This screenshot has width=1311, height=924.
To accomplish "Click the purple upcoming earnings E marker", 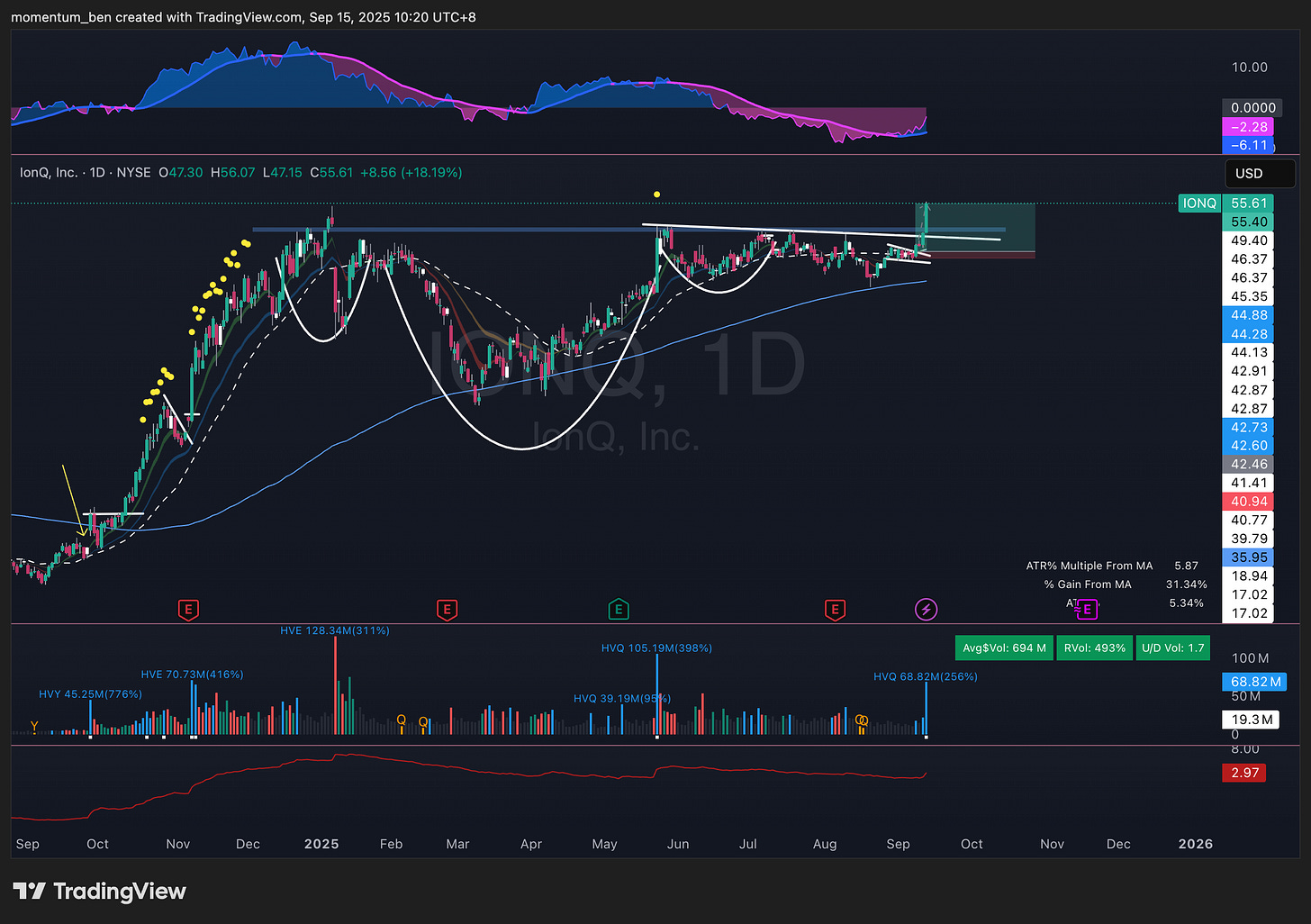I will tap(1087, 610).
